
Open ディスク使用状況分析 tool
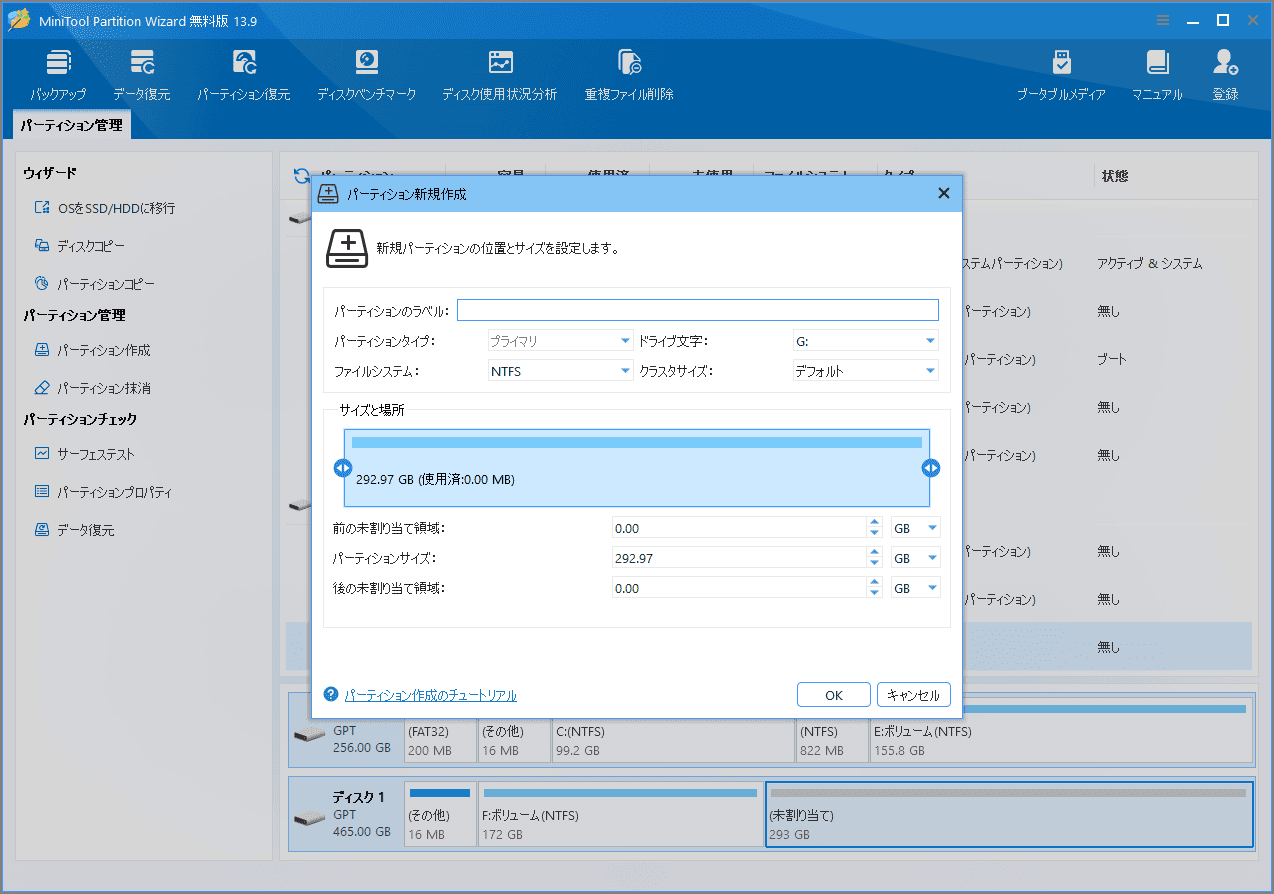pos(499,75)
